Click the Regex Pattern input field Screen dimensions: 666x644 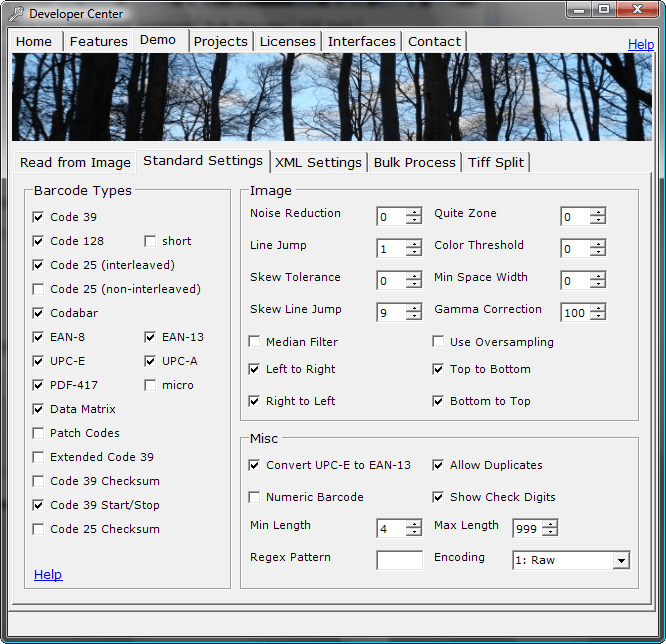399,560
